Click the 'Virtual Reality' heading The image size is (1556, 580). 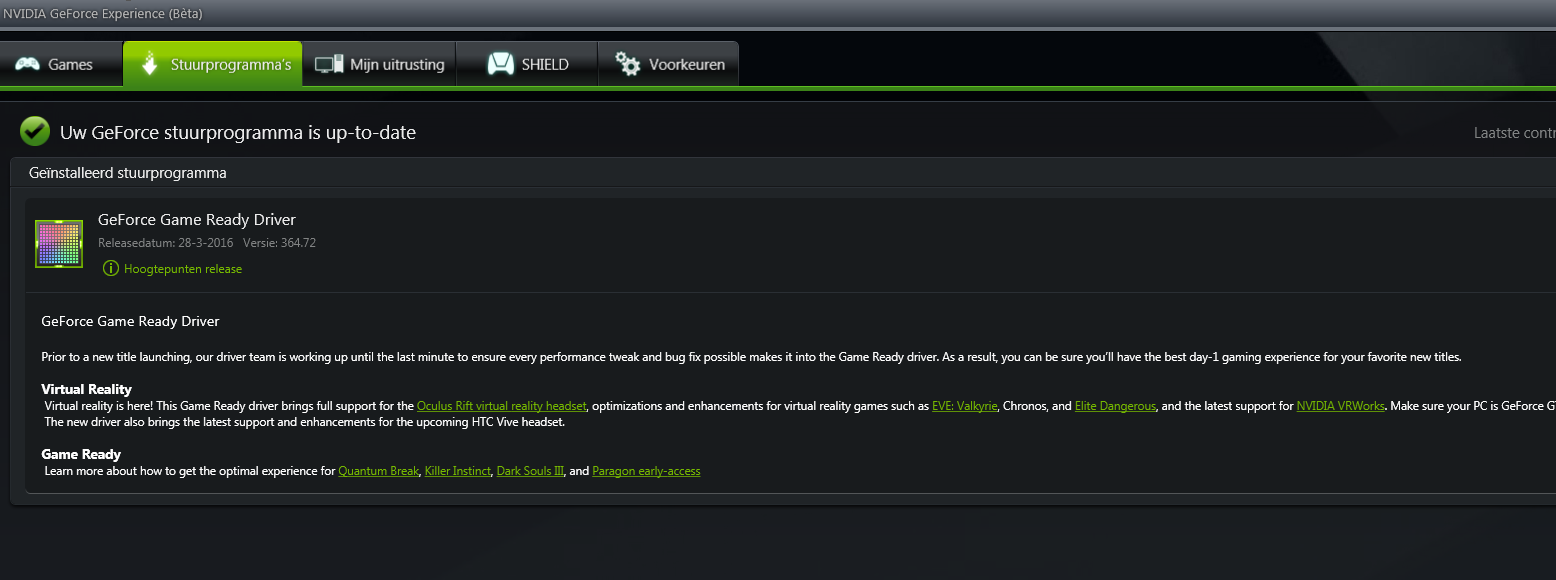point(86,389)
